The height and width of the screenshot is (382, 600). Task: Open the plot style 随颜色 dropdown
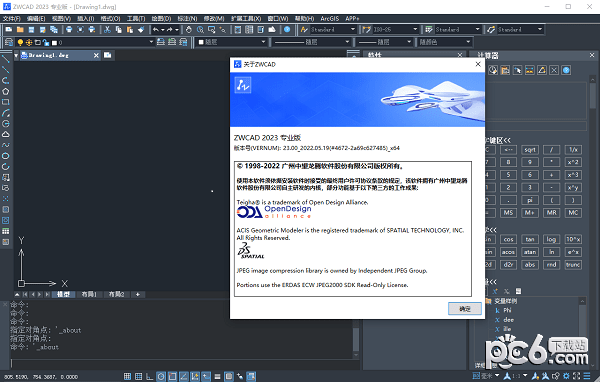pos(468,42)
